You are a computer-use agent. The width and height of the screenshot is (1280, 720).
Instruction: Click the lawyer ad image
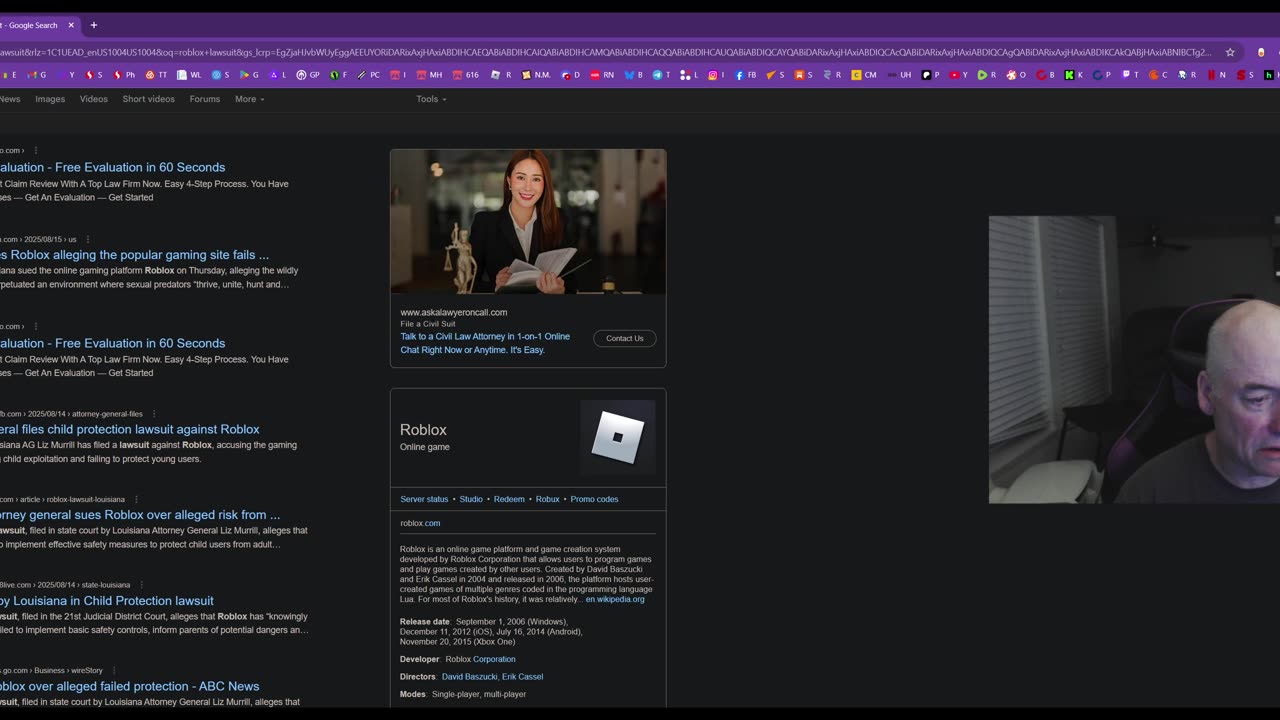[x=528, y=222]
